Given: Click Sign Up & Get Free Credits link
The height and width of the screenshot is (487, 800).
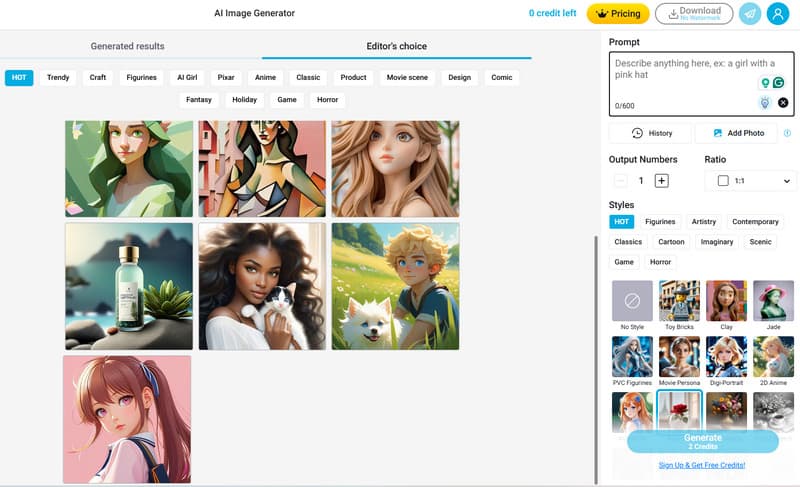Looking at the screenshot, I should 701,465.
